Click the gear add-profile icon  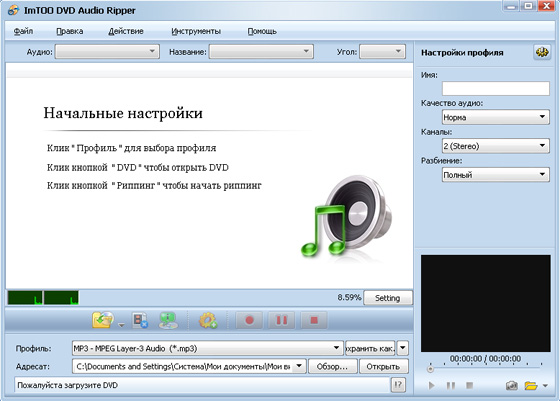pyautogui.click(x=208, y=320)
